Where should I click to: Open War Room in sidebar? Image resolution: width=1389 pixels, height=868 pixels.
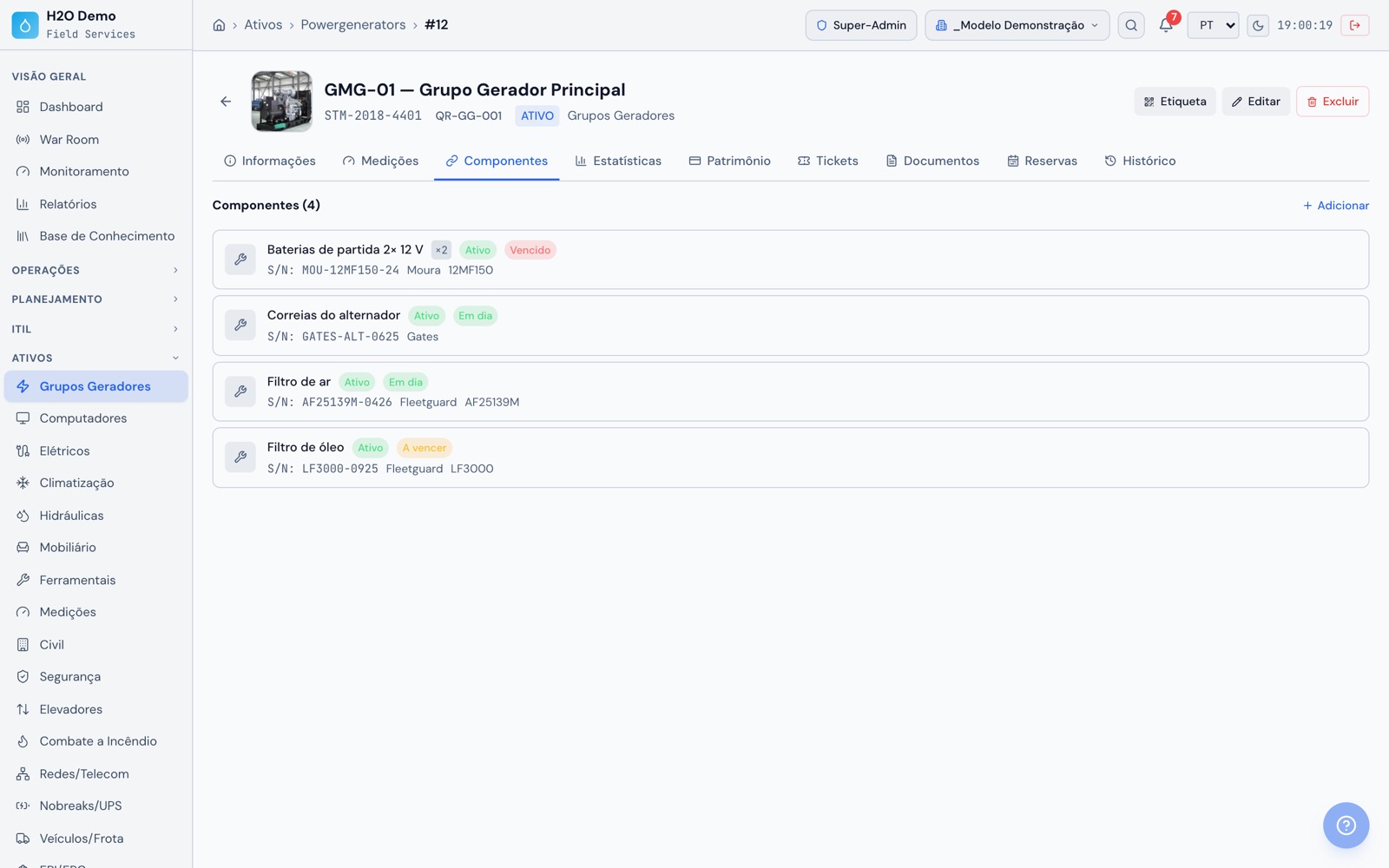coord(95,140)
